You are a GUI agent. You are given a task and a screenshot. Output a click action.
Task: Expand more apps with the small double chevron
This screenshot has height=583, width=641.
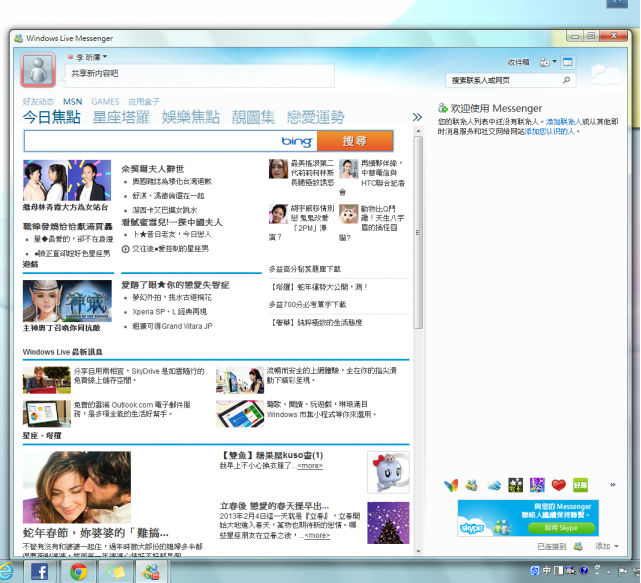tap(612, 485)
